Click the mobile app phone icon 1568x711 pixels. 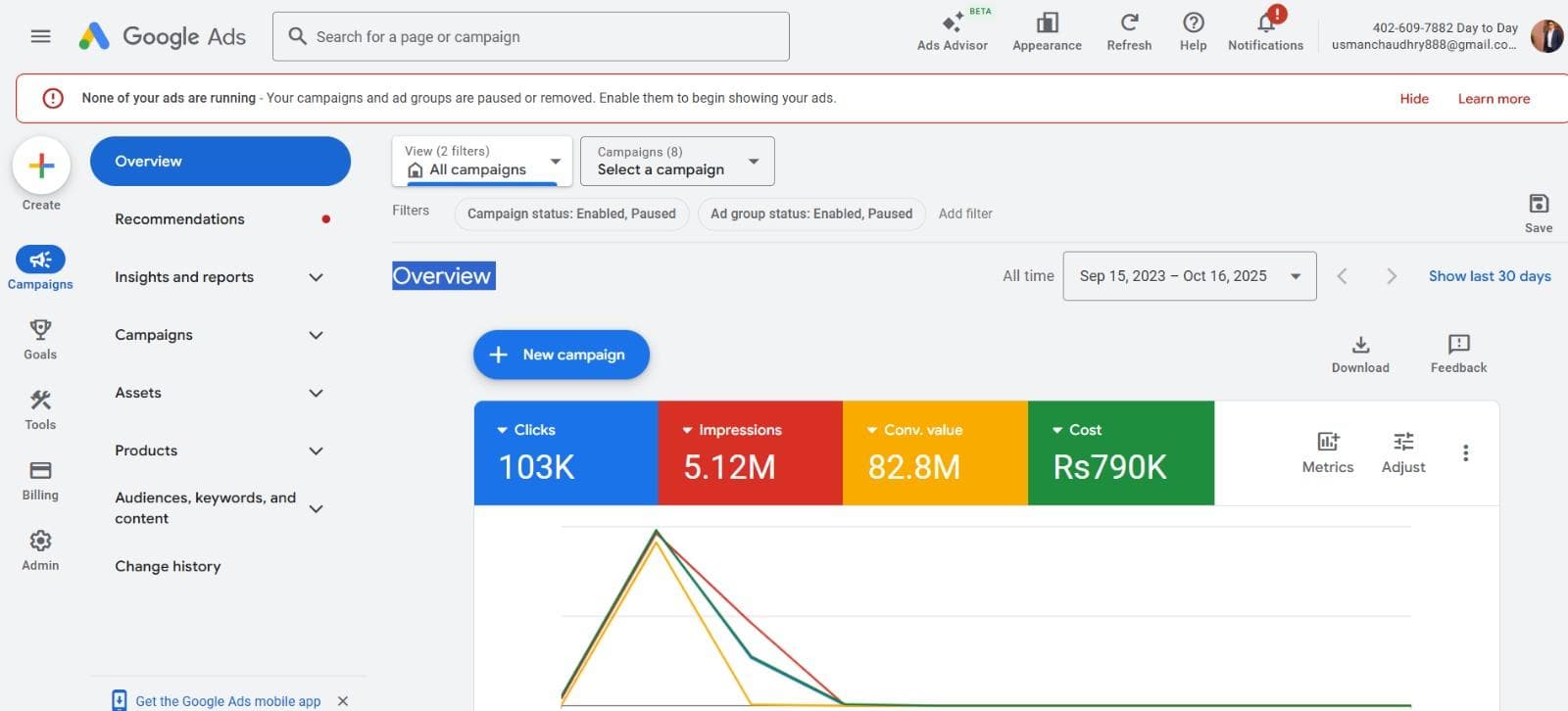click(x=120, y=700)
